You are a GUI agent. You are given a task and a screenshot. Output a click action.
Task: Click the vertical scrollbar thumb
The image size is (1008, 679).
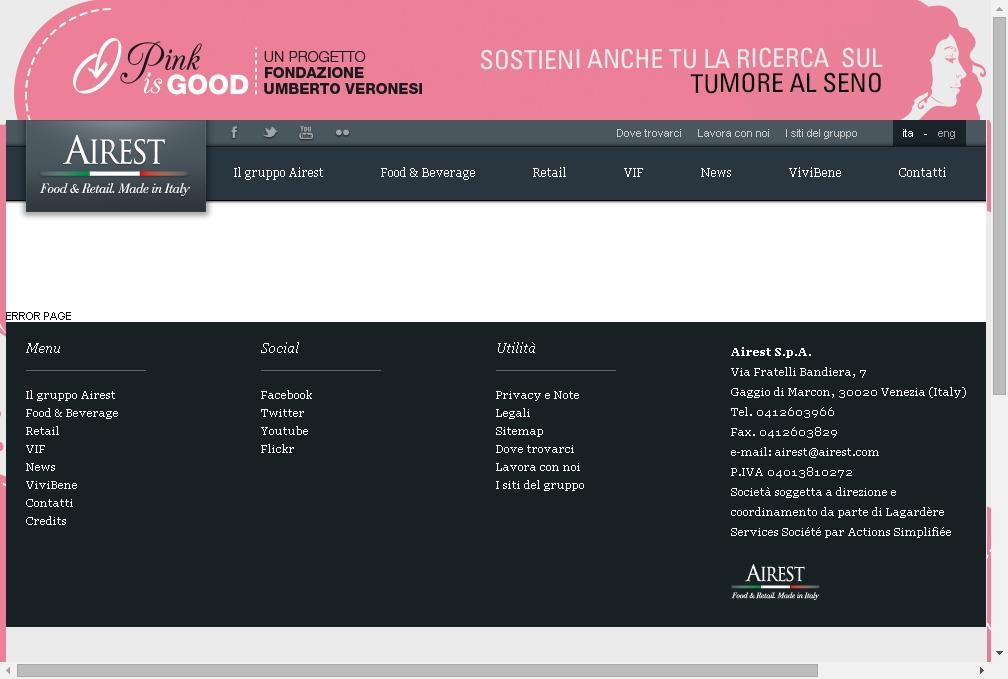pyautogui.click(x=1000, y=207)
